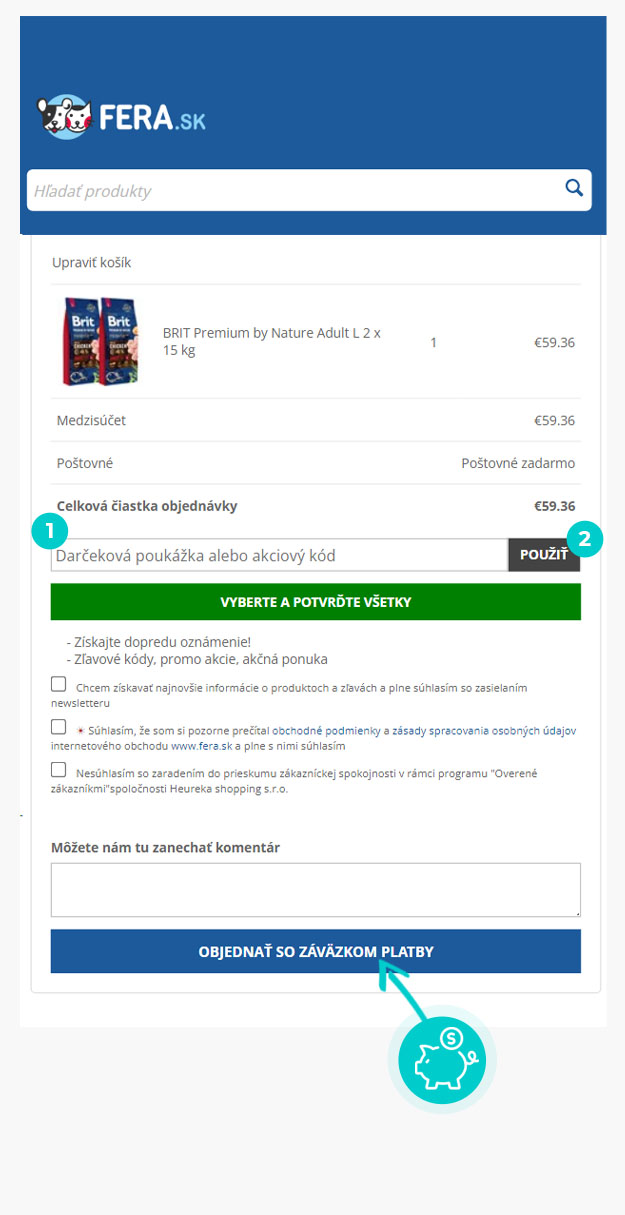This screenshot has width=625, height=1215.
Task: Click the piggy bank savings icon
Action: [442, 1061]
